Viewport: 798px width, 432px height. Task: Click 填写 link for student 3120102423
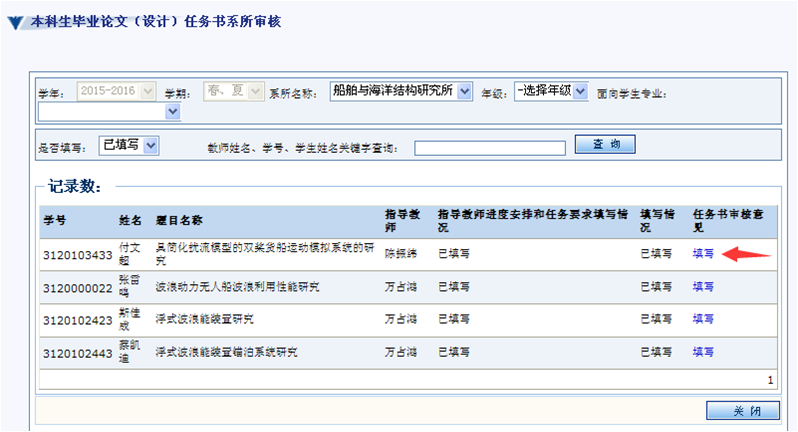pos(703,320)
